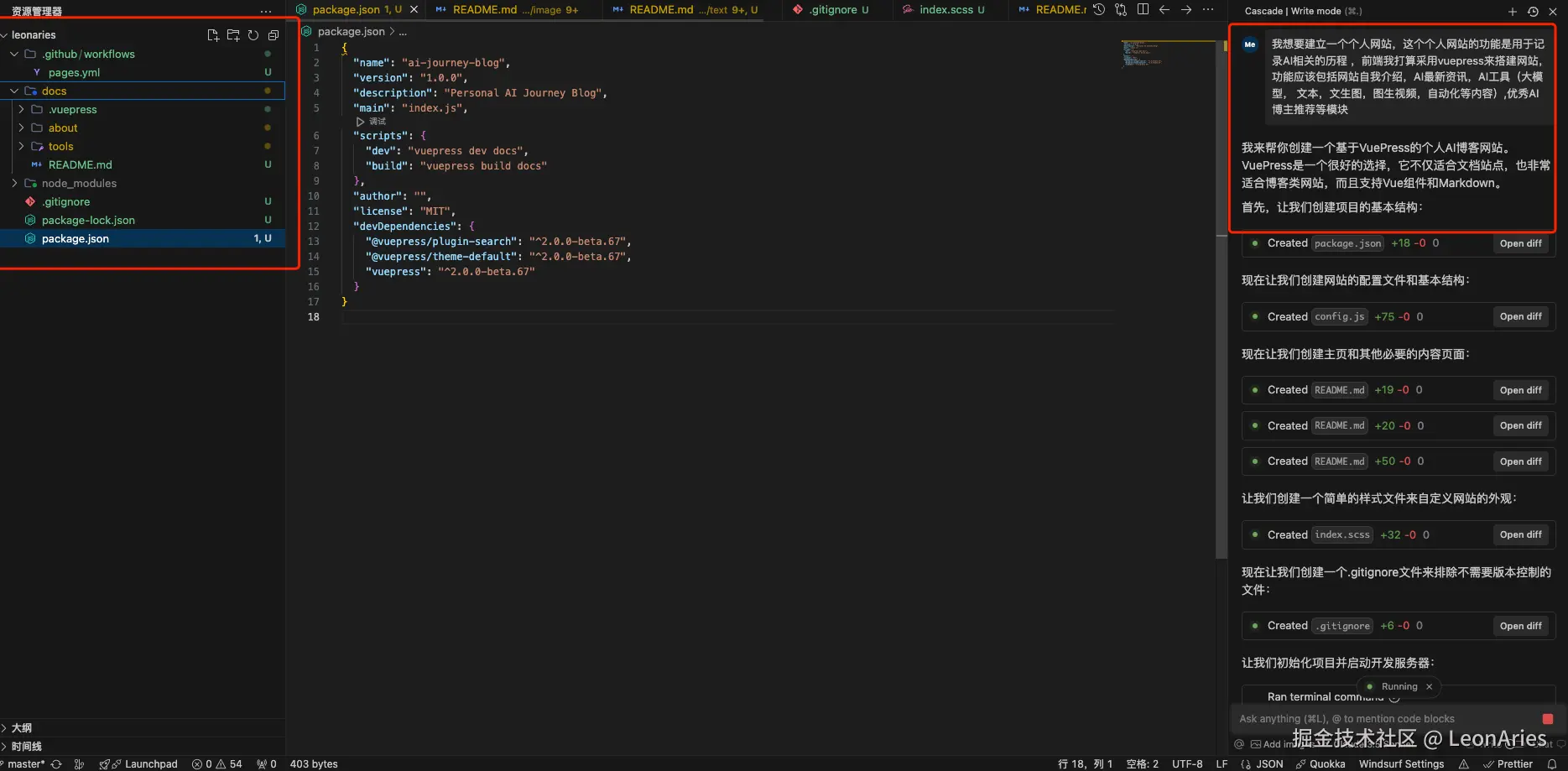Open diff for README.md with +50
This screenshot has width=1568, height=771.
[x=1521, y=461]
